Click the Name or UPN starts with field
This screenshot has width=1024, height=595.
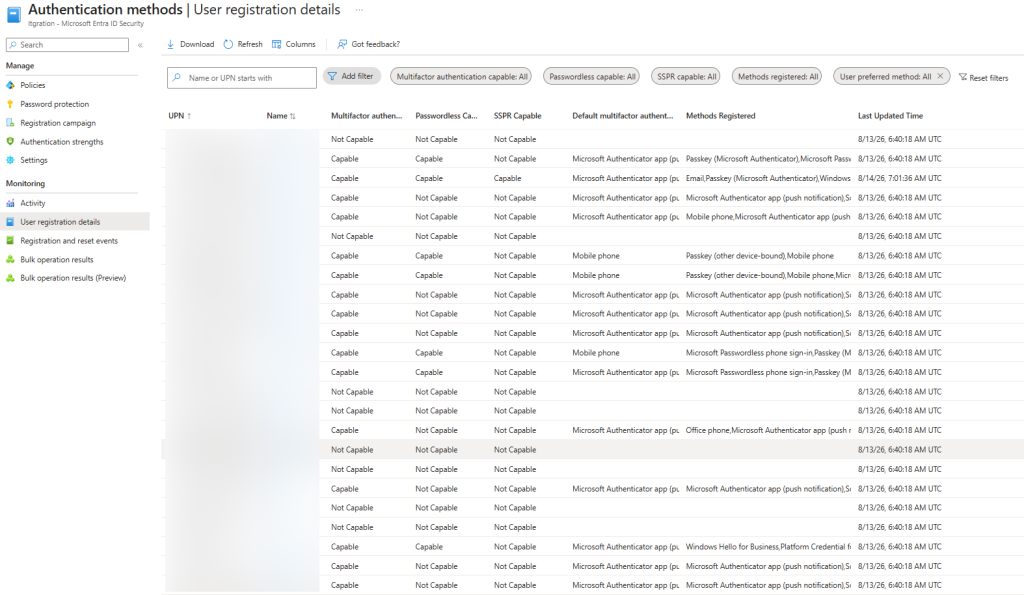coord(242,78)
